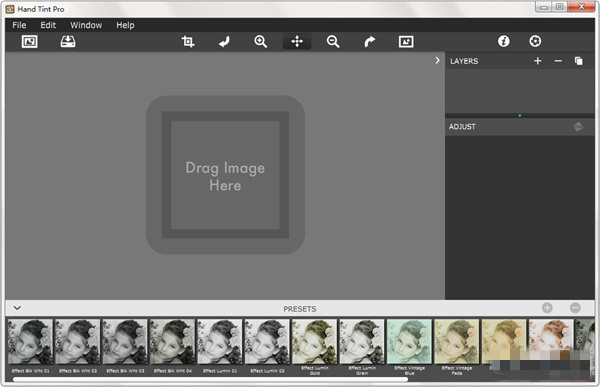Screen dimensions: 600x387
Task: Add preset with plus button
Action: 547,308
